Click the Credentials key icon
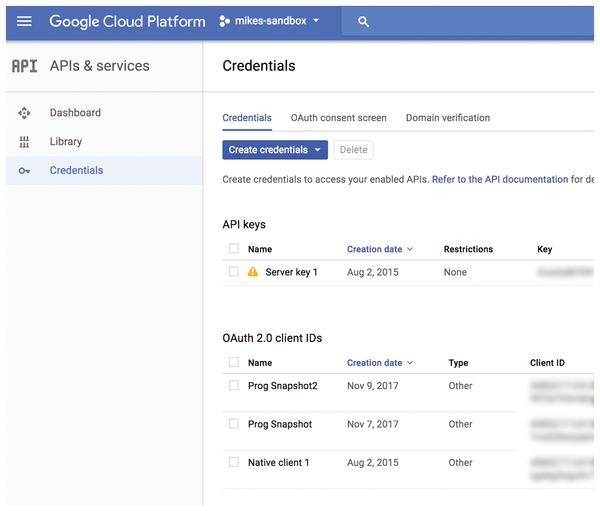 point(24,171)
